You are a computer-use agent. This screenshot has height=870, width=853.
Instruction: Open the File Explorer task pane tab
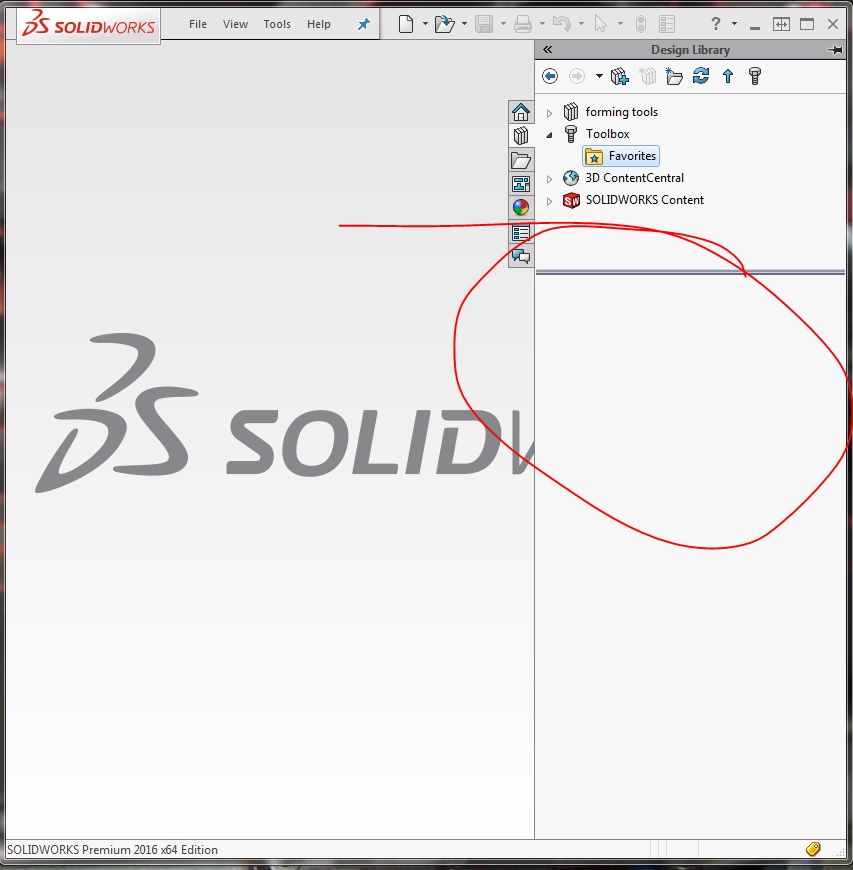click(521, 160)
